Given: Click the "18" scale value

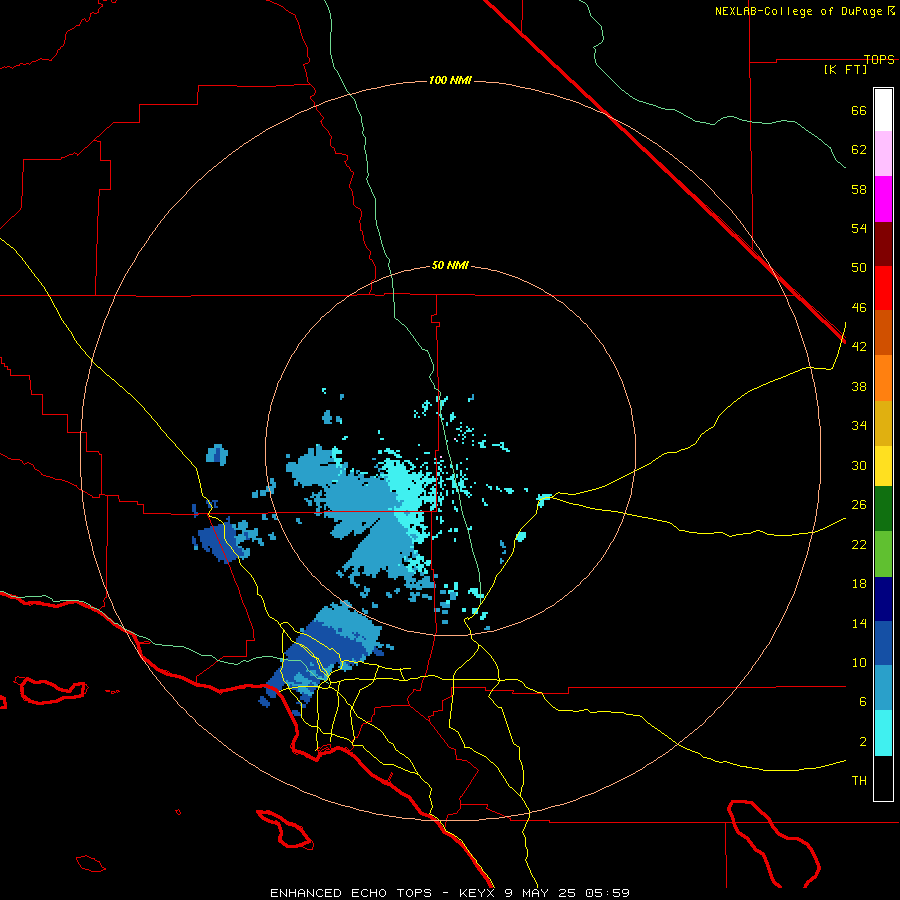Looking at the screenshot, I should [859, 584].
